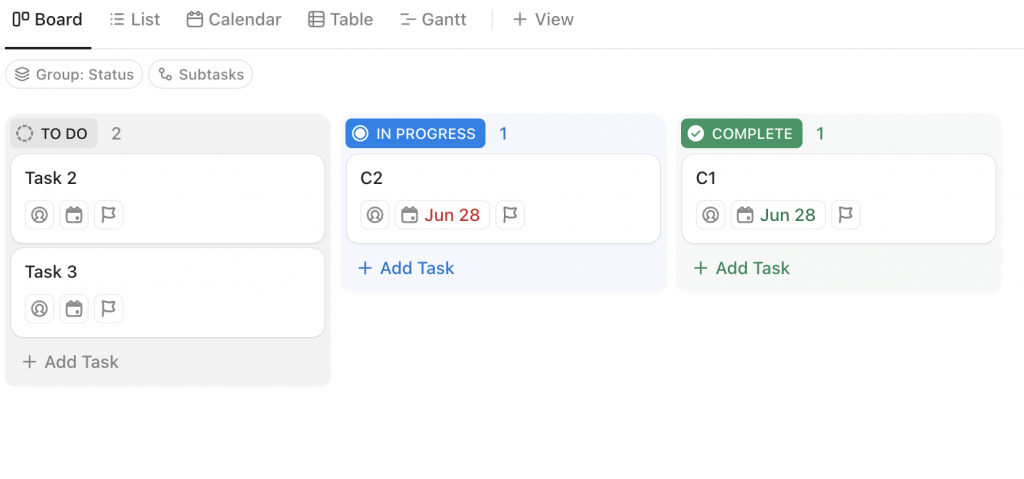Assign a user on C1 card
1024x479 pixels.
click(711, 215)
